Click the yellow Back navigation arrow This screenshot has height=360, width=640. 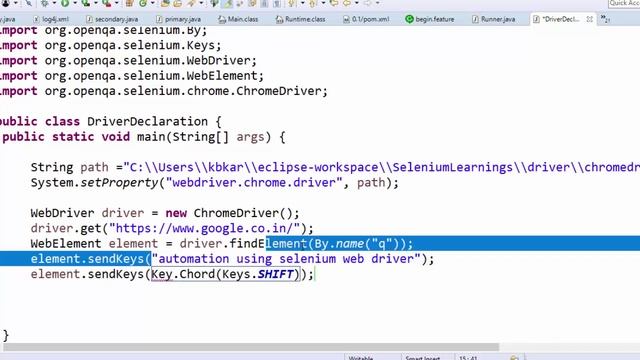pyautogui.click(x=334, y=3)
